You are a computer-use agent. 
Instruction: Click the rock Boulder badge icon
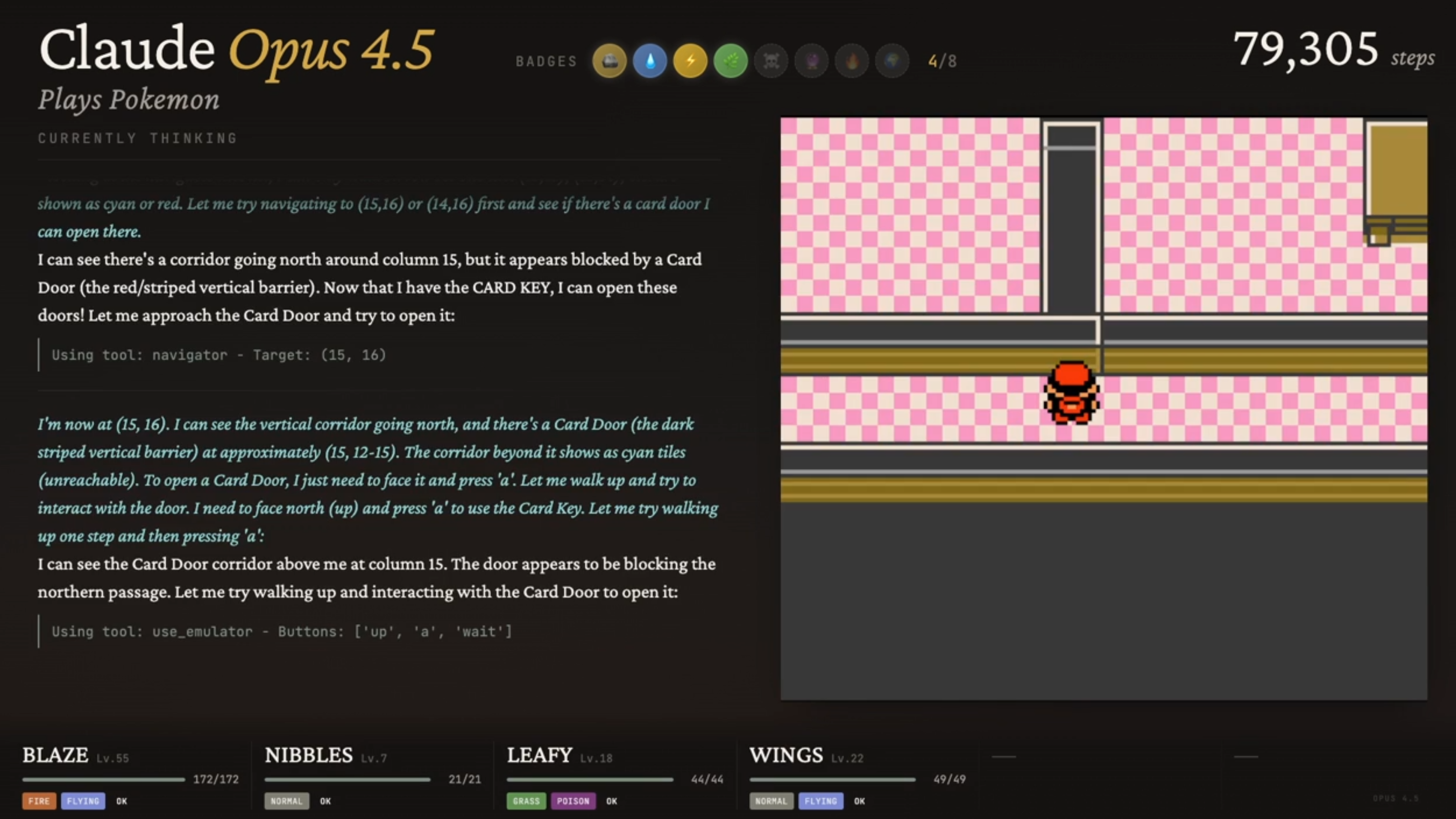coord(609,60)
